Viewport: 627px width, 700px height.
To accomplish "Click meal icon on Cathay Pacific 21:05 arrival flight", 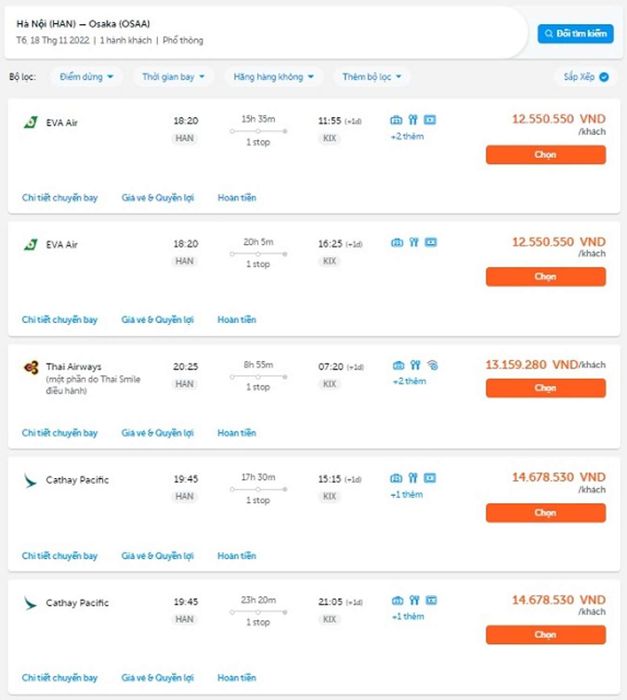I will coord(413,601).
